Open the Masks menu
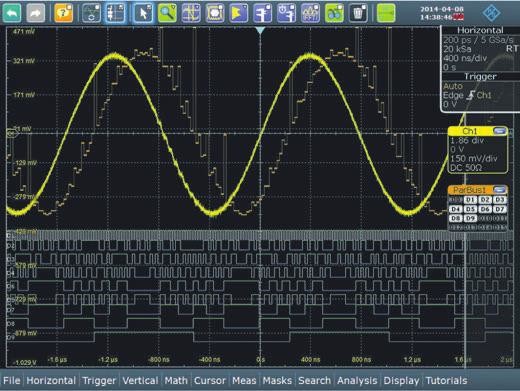 point(277,380)
